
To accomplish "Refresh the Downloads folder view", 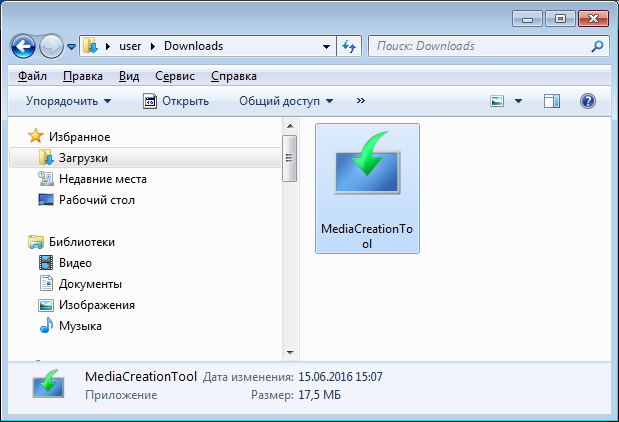I will click(349, 47).
